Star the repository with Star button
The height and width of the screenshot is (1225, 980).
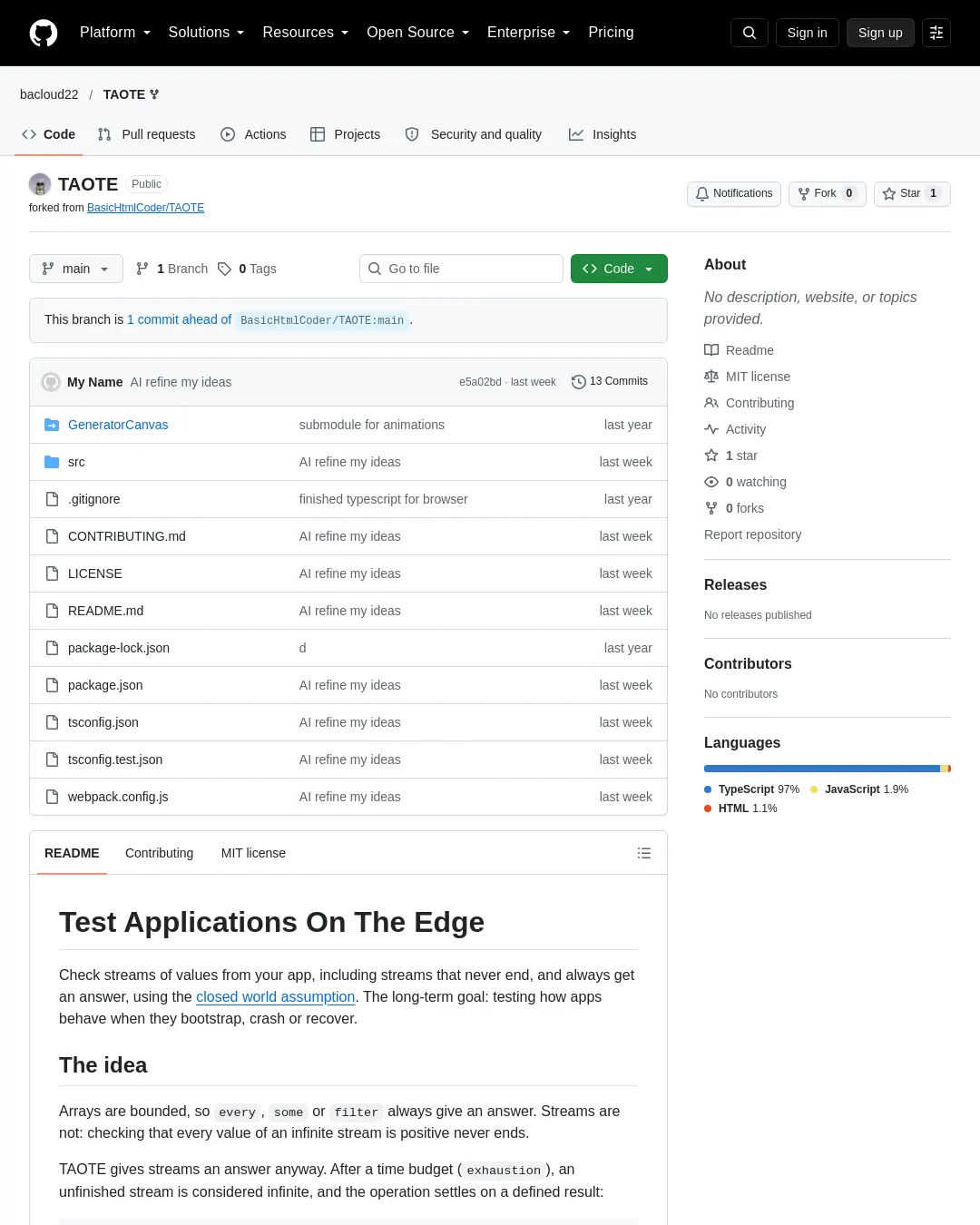tap(912, 193)
